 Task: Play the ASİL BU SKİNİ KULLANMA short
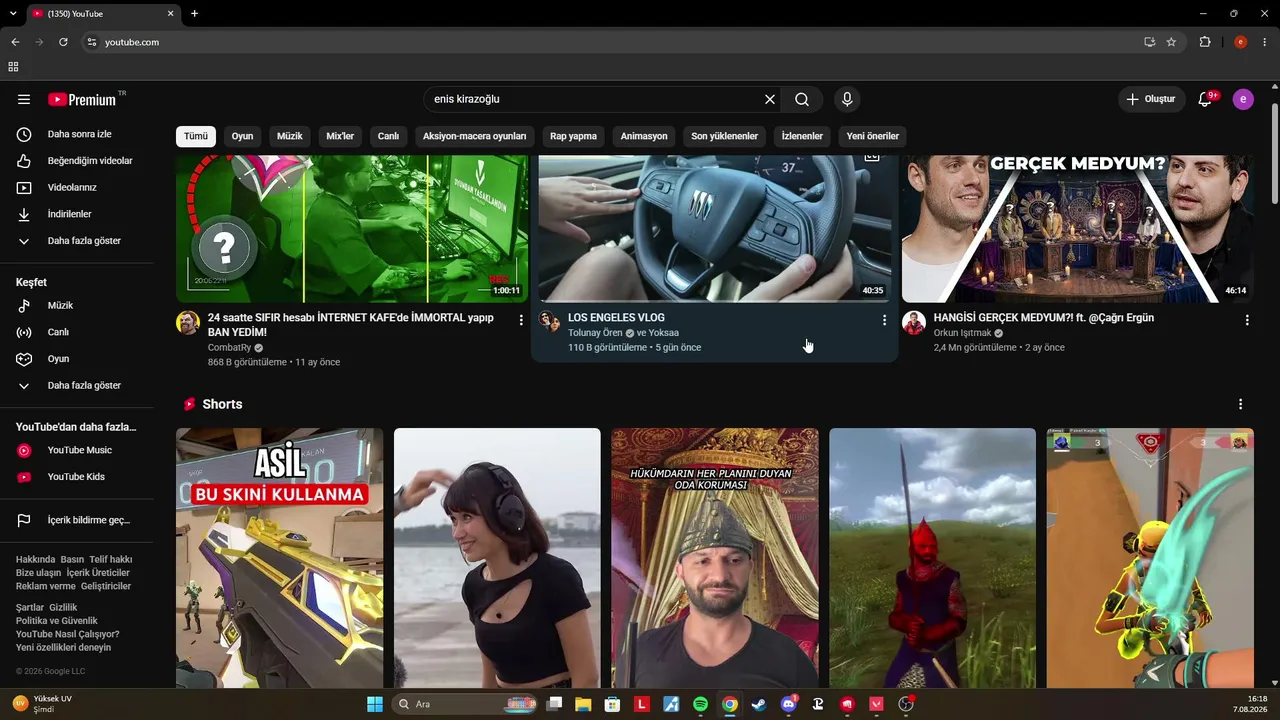tap(280, 558)
